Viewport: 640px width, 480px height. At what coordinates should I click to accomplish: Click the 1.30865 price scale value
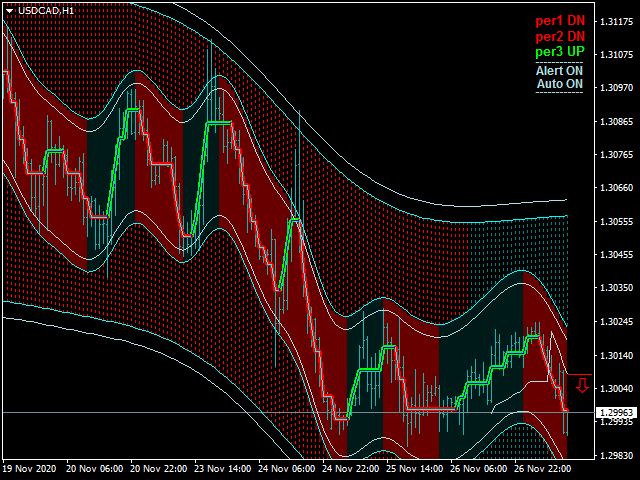pos(616,122)
